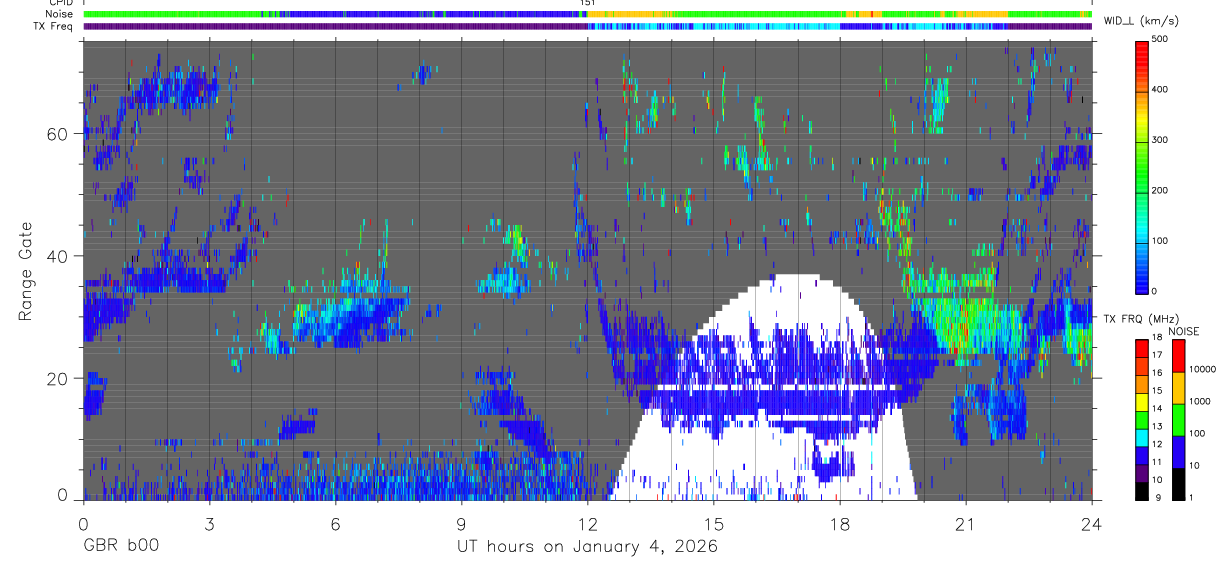Click the blue segment of NOISE color bar
Screen dimensions: 1228x567
(x=1179, y=452)
